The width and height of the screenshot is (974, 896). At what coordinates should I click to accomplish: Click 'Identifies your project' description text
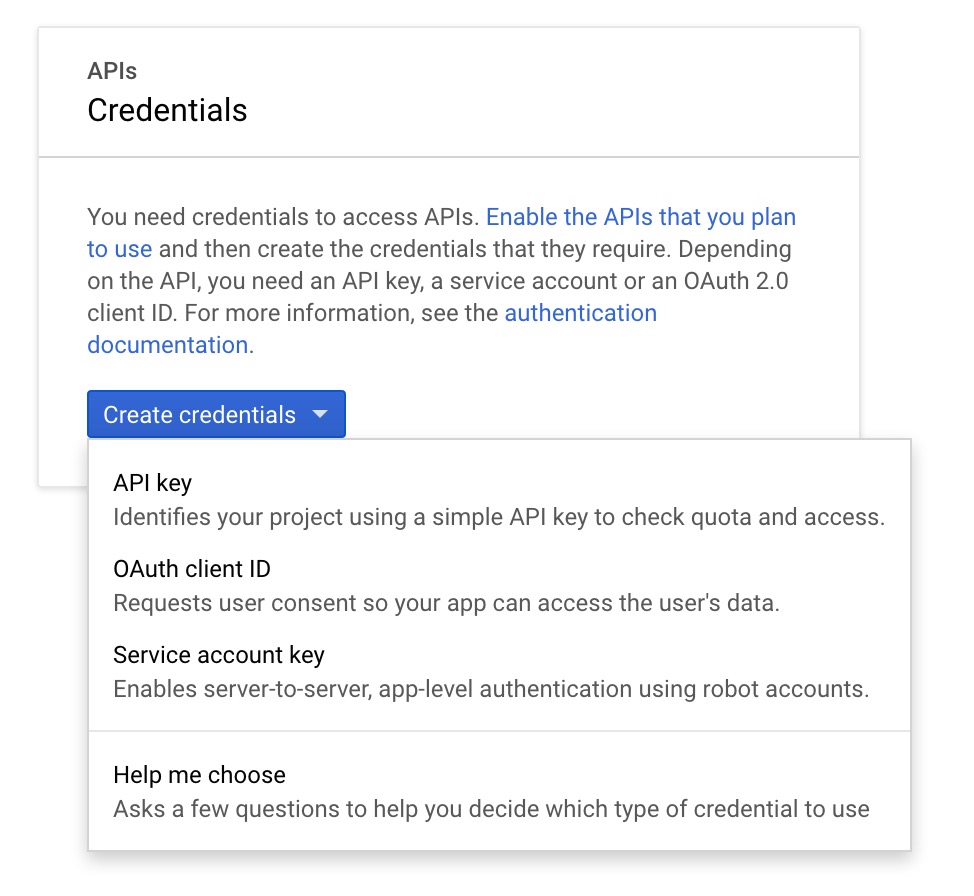(499, 517)
